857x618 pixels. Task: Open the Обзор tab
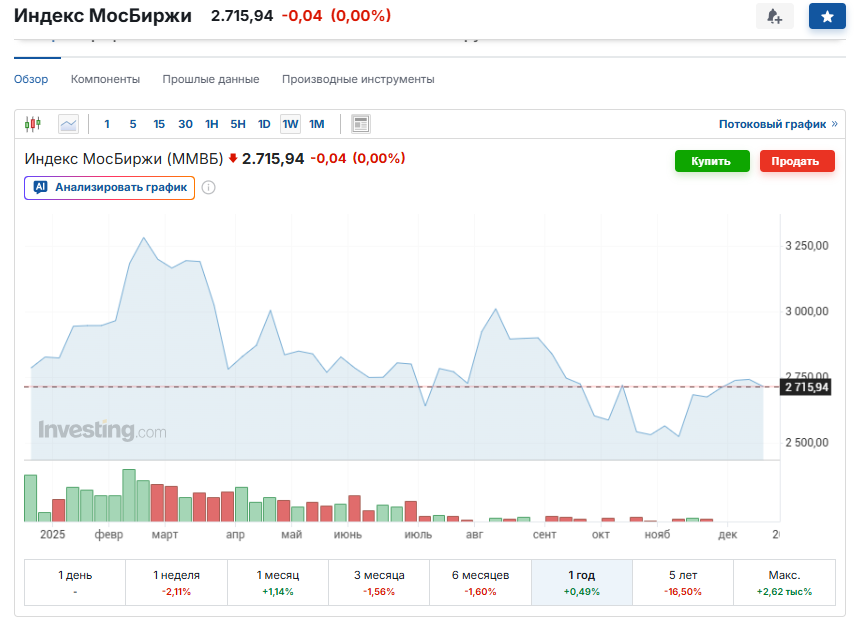click(31, 79)
